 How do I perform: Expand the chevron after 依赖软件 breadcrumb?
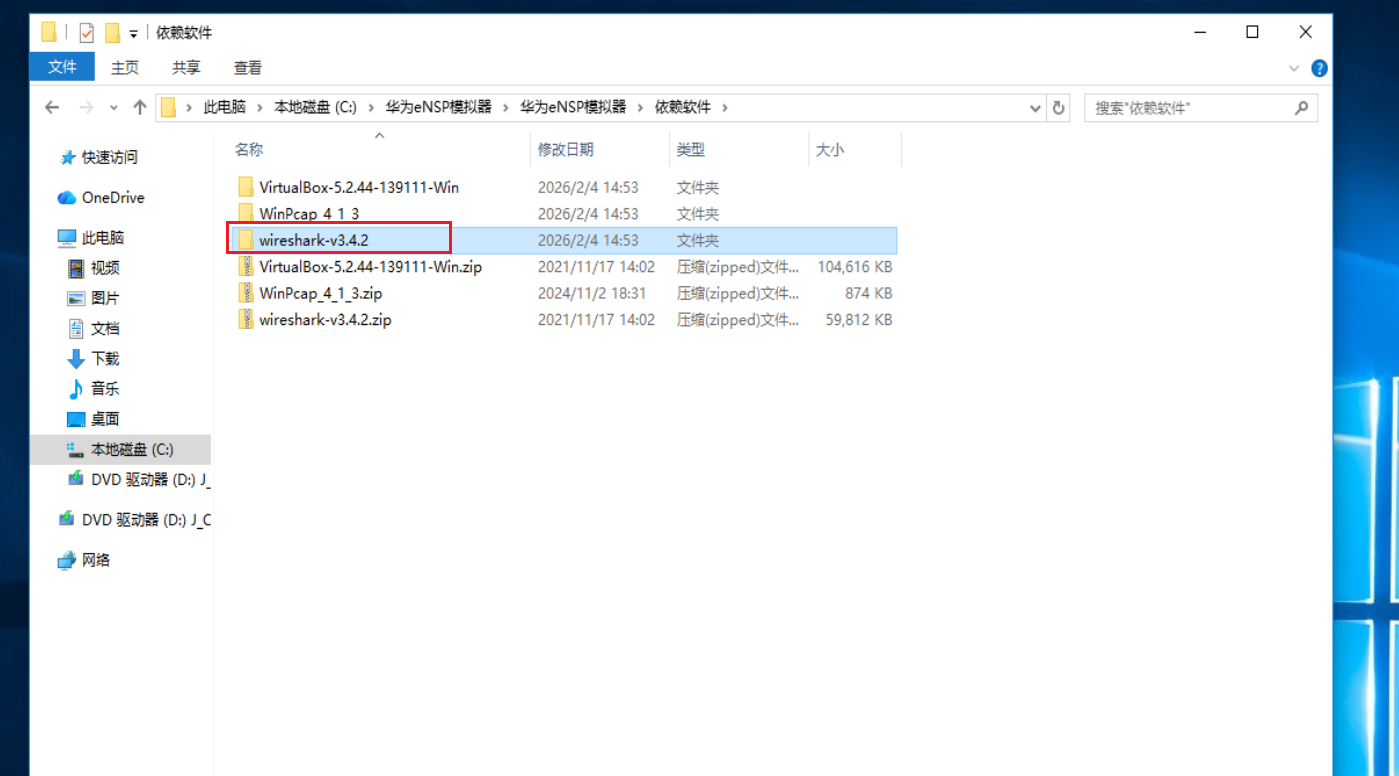click(725, 107)
